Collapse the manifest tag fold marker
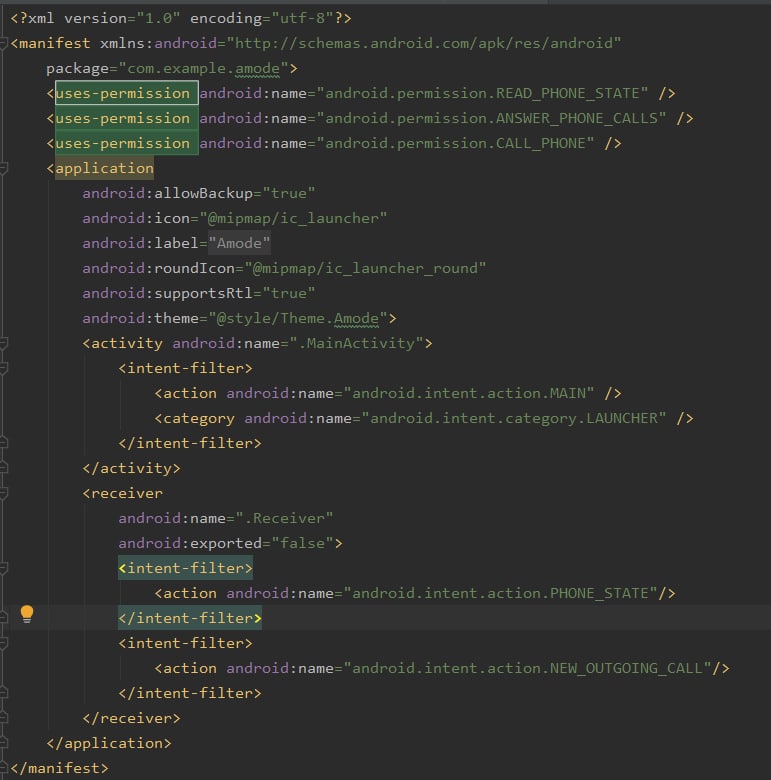This screenshot has height=780, width=771. [x=3, y=44]
